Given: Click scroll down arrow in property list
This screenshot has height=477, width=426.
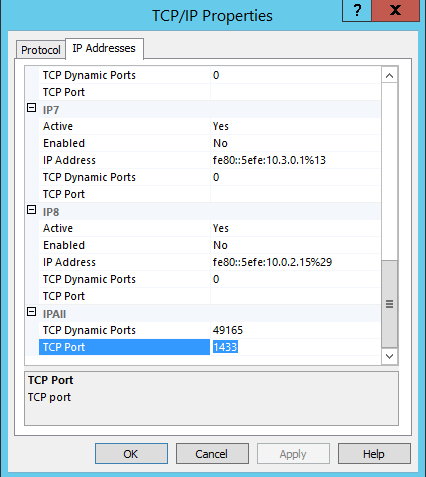Looking at the screenshot, I should (x=389, y=356).
